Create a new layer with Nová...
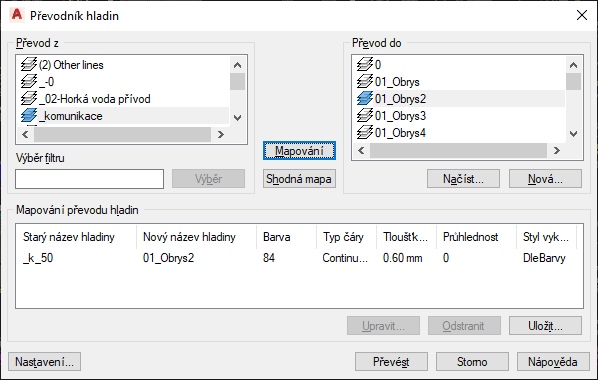Screen dimensions: 598x380 (x=545, y=179)
